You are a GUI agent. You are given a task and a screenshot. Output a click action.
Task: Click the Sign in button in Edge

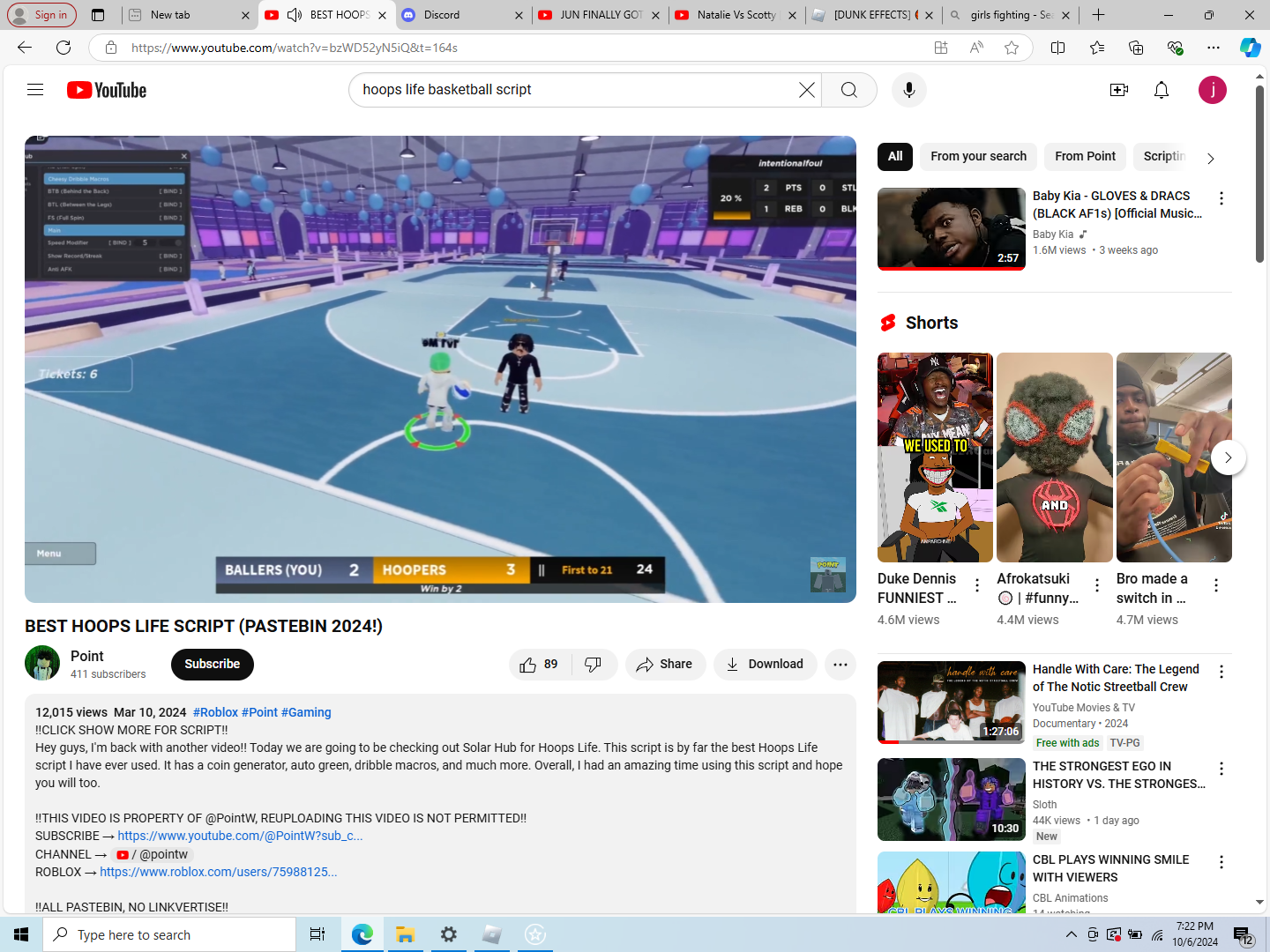pyautogui.click(x=41, y=15)
